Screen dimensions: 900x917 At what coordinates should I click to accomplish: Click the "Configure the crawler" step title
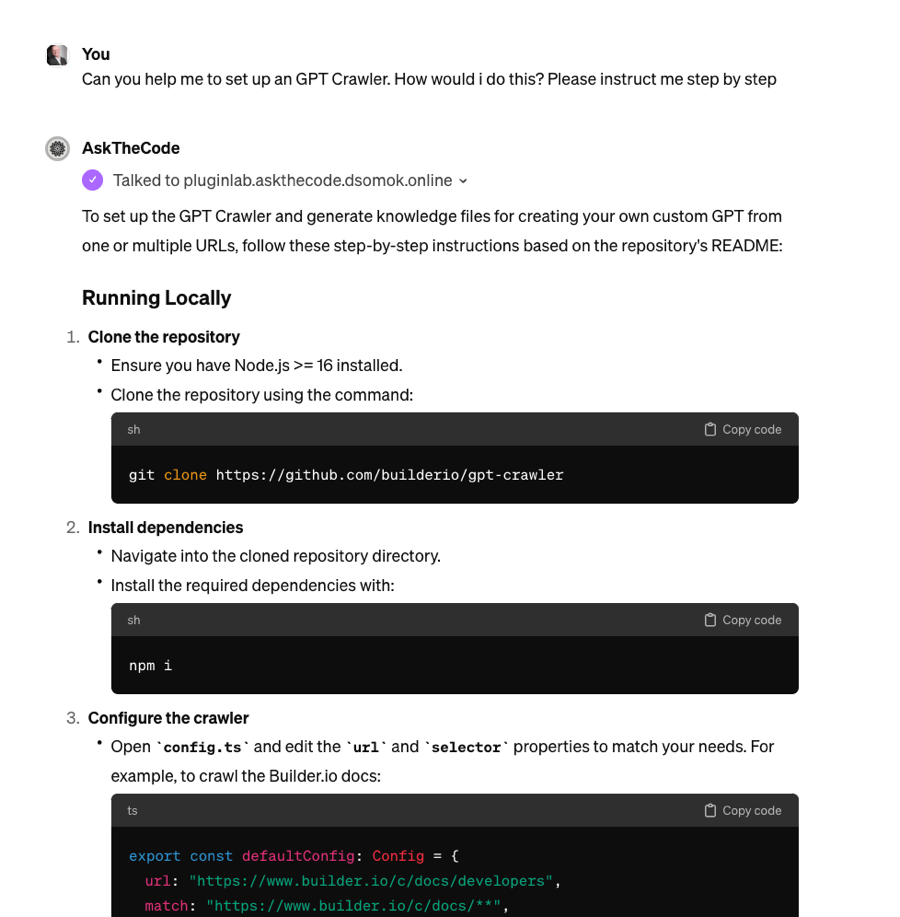tap(168, 717)
